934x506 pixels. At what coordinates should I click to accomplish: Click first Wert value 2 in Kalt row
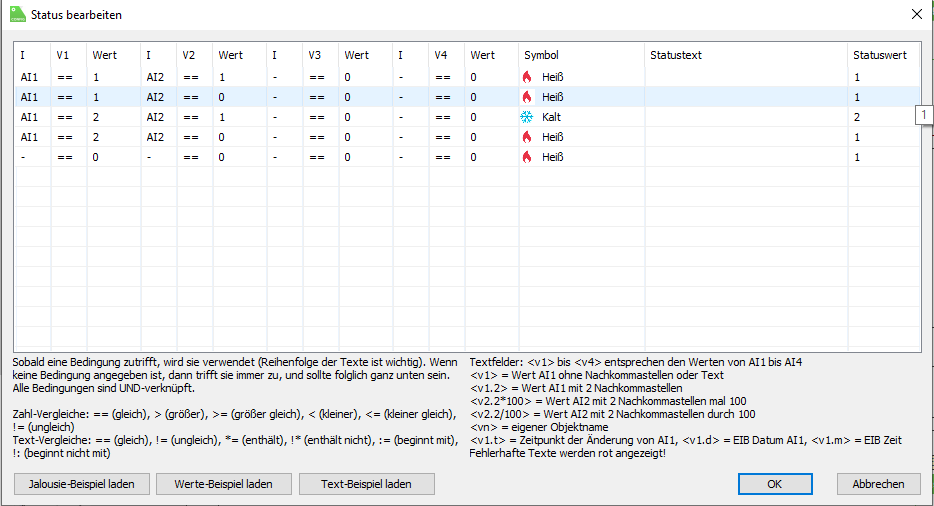[96, 117]
